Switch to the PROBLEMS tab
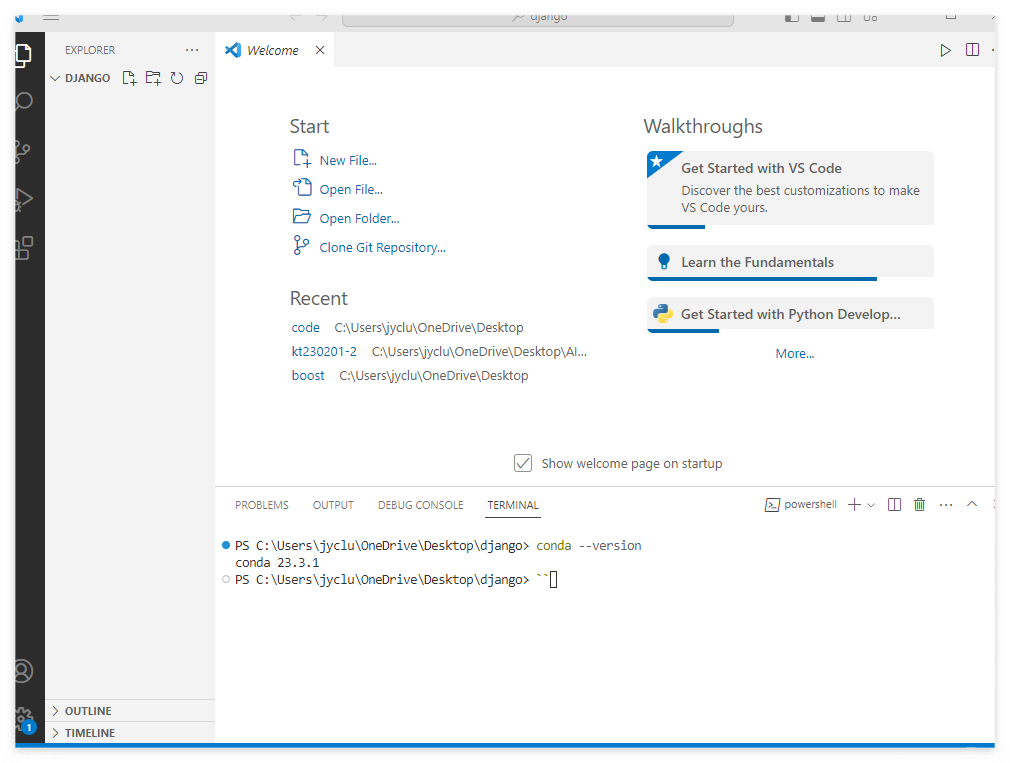 coord(262,505)
